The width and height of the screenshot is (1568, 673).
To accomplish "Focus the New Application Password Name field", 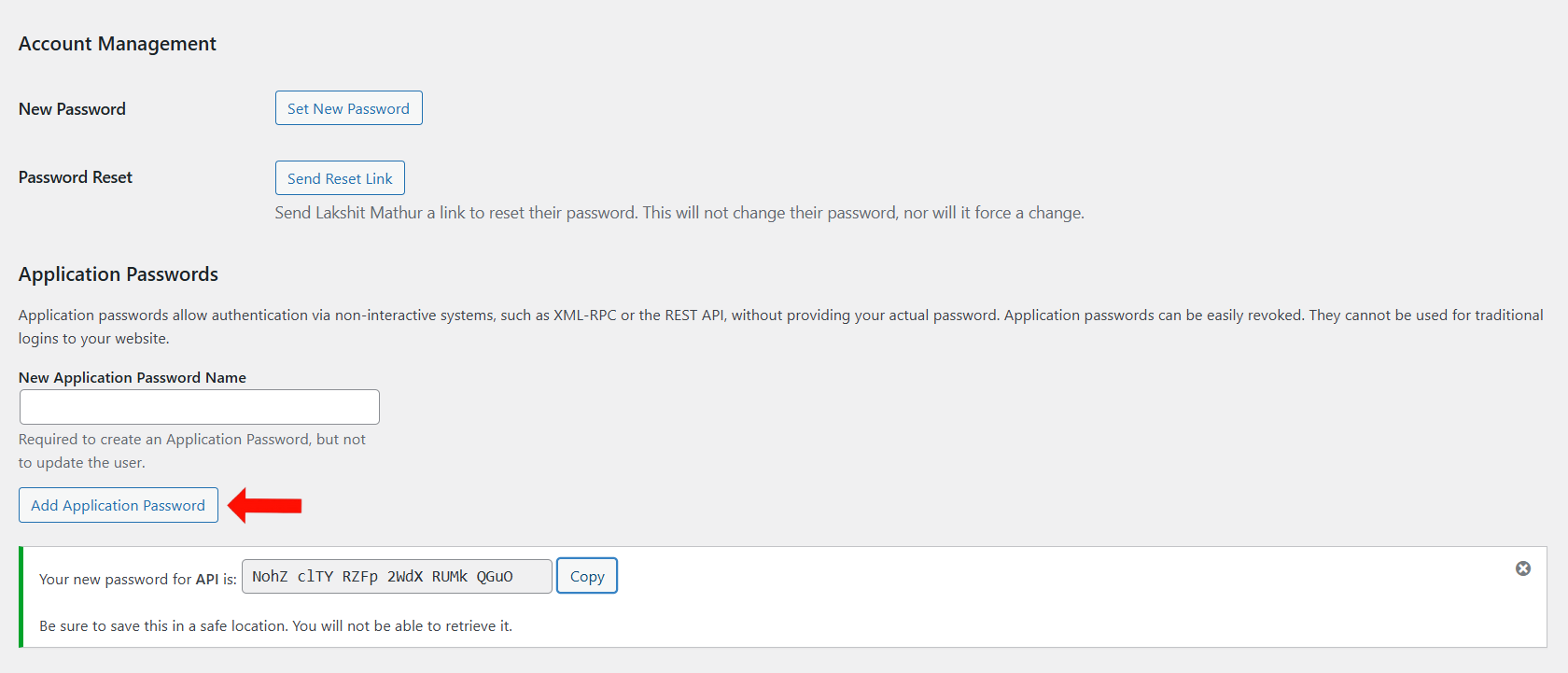I will [199, 407].
